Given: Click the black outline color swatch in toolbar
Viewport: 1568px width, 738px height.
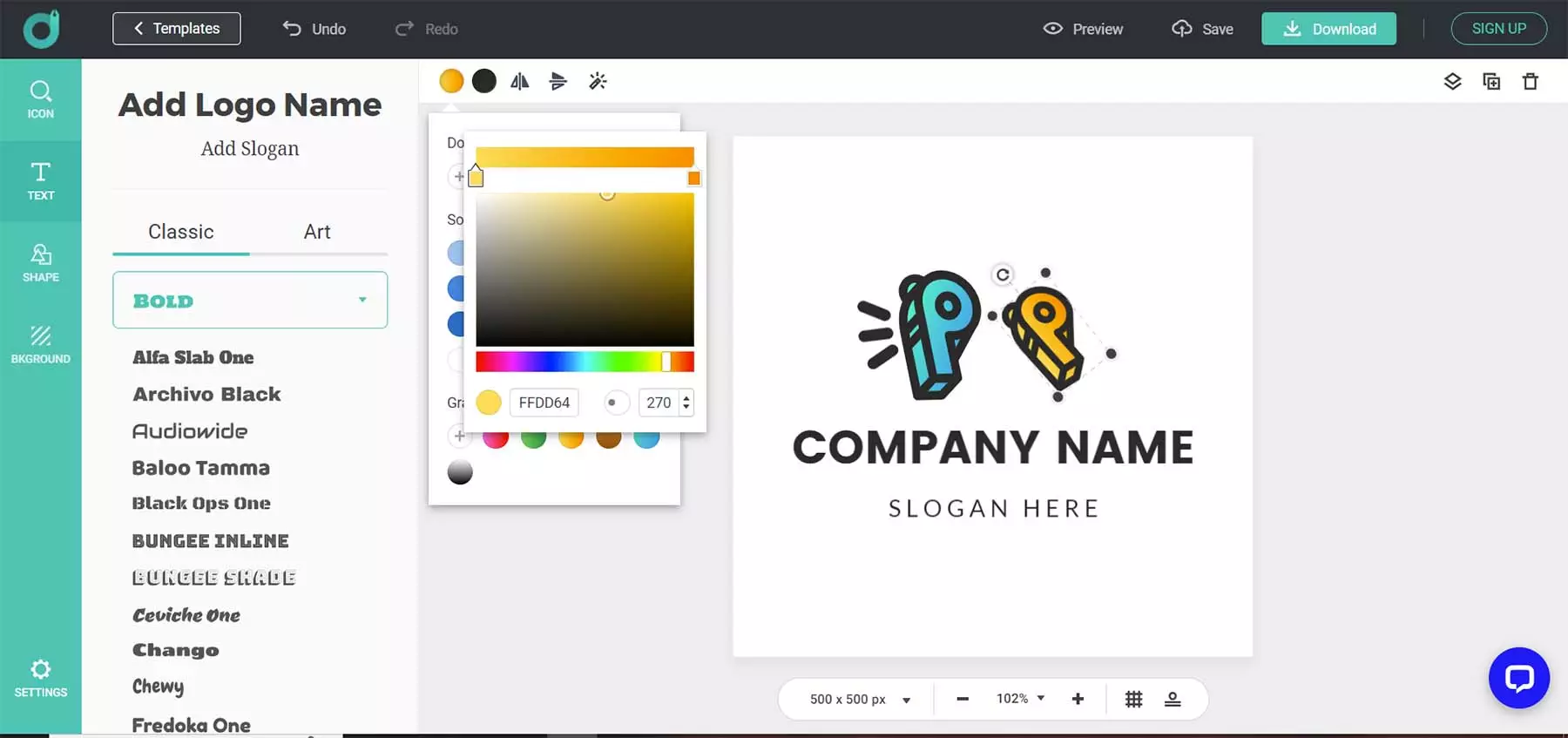Looking at the screenshot, I should pos(484,81).
